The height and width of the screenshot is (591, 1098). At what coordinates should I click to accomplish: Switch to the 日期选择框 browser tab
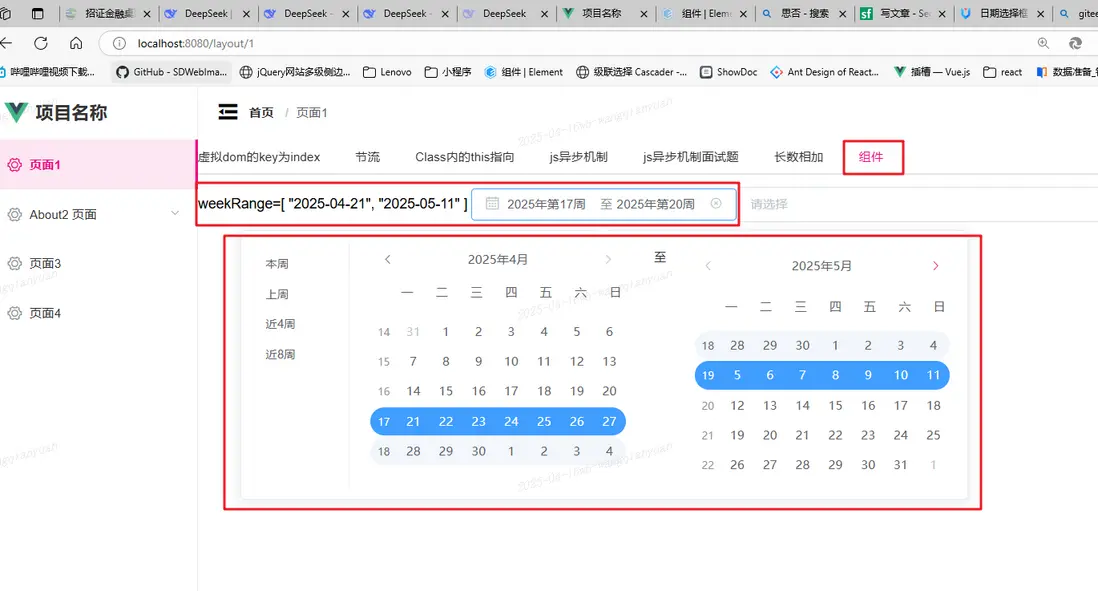[x=1004, y=13]
